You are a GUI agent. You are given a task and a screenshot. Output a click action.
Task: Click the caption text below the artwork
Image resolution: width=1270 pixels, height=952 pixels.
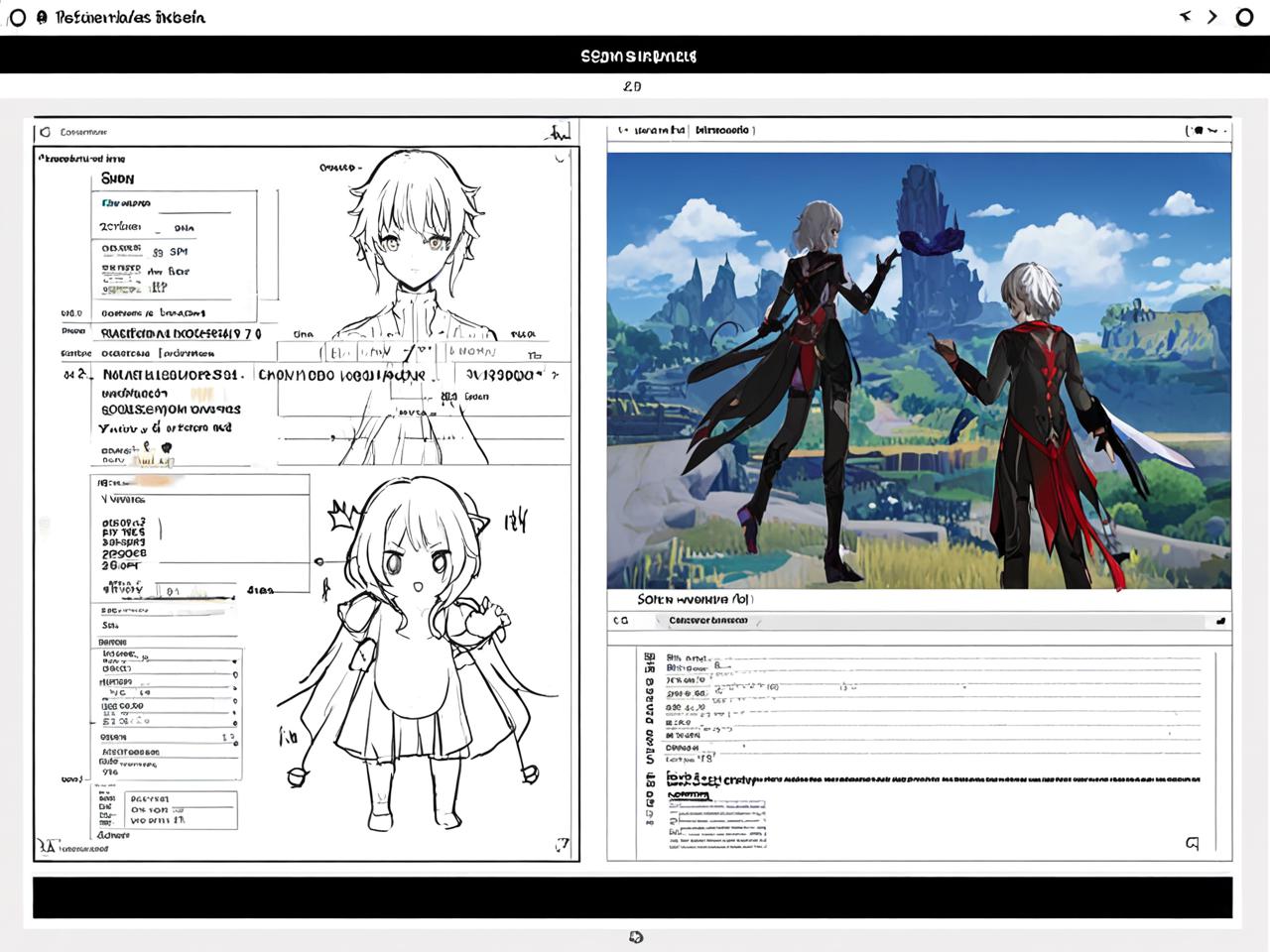click(696, 599)
